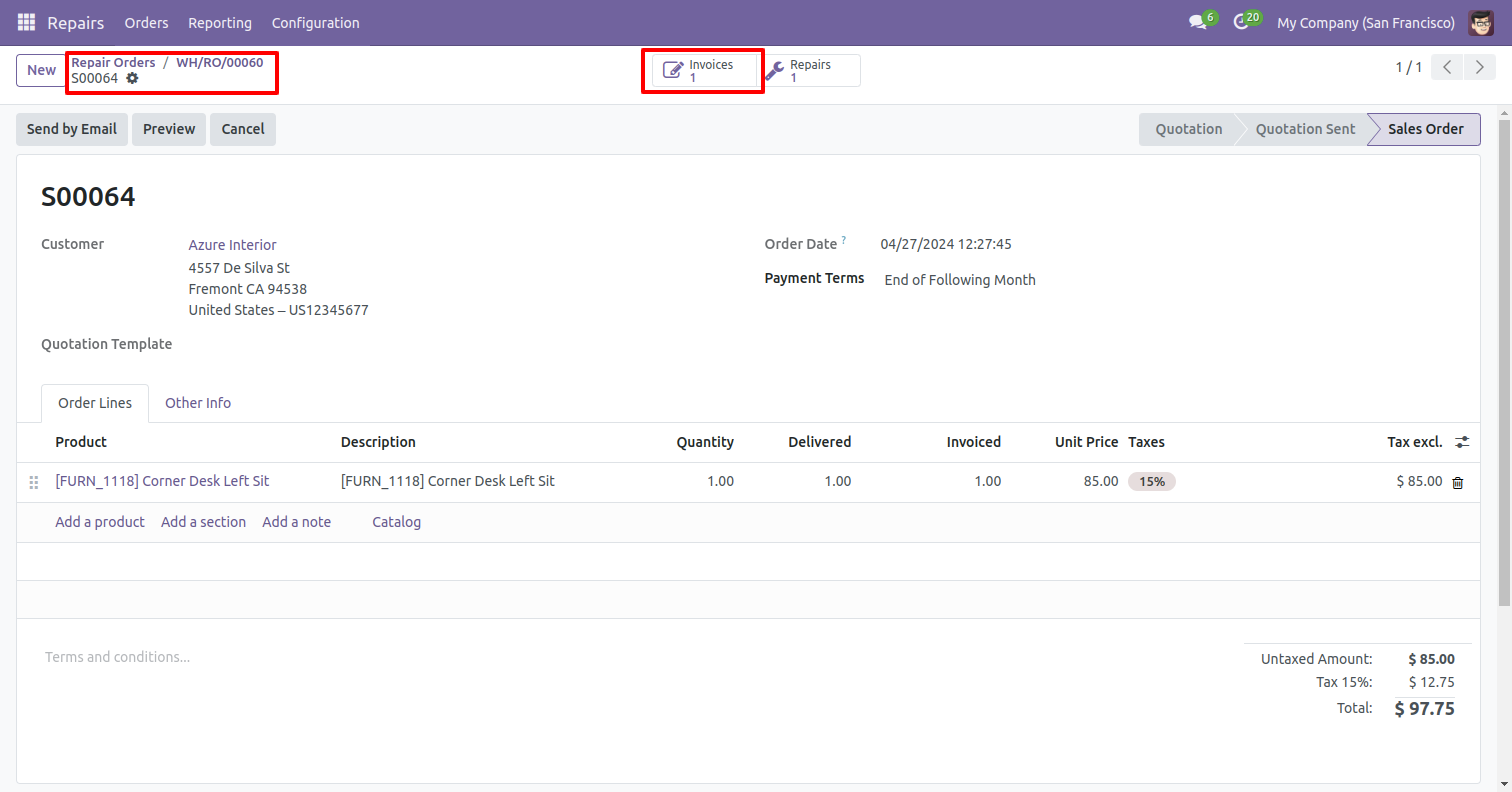Click the gear icon beside S00064

[x=132, y=78]
